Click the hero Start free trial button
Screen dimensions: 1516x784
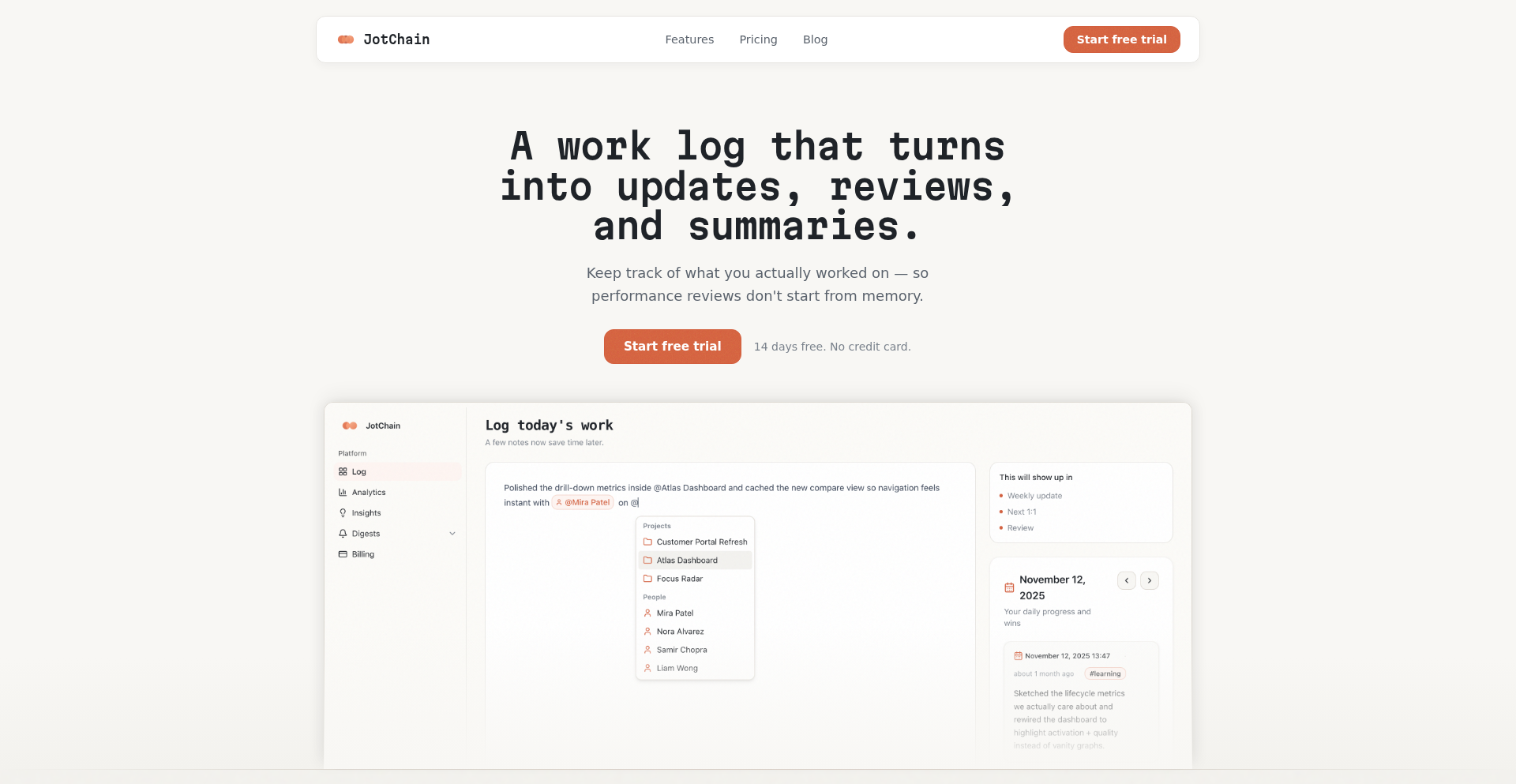672,347
